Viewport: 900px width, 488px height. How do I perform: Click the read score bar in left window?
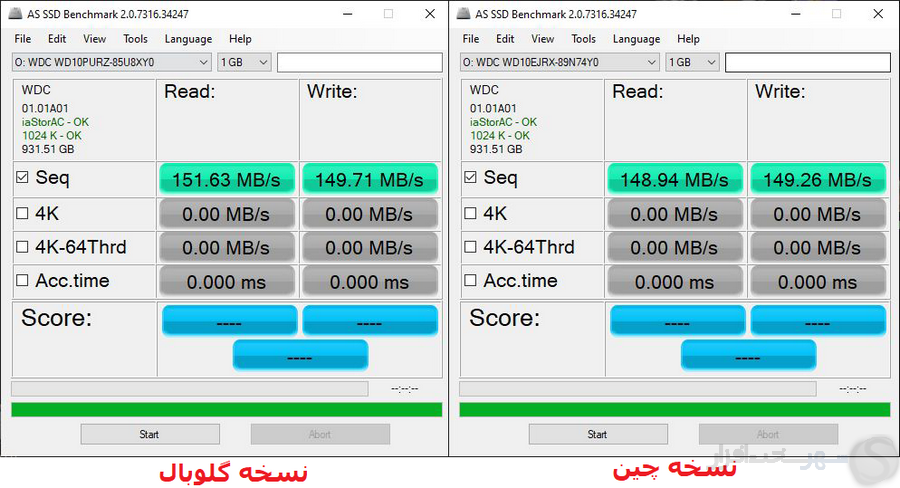tap(230, 320)
